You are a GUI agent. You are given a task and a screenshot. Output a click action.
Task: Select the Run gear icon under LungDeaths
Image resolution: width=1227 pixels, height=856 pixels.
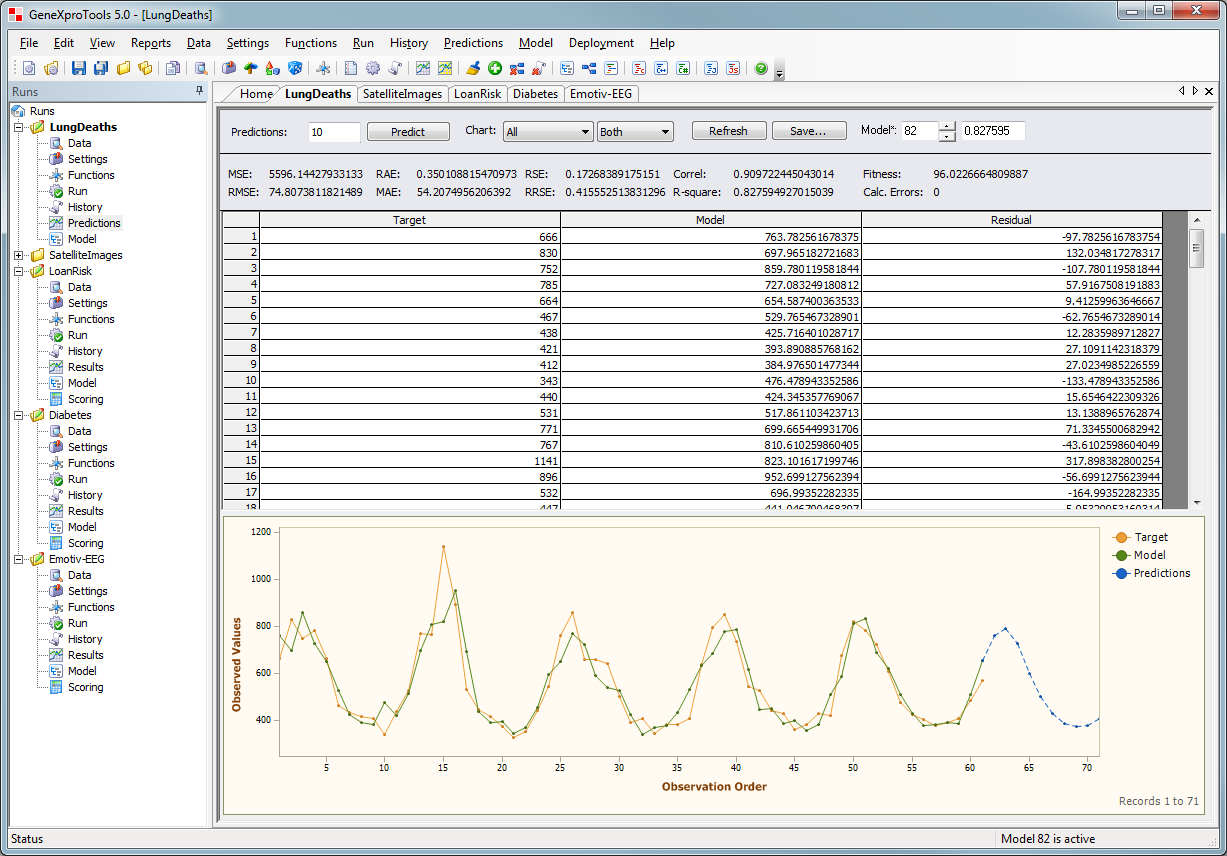tap(57, 191)
